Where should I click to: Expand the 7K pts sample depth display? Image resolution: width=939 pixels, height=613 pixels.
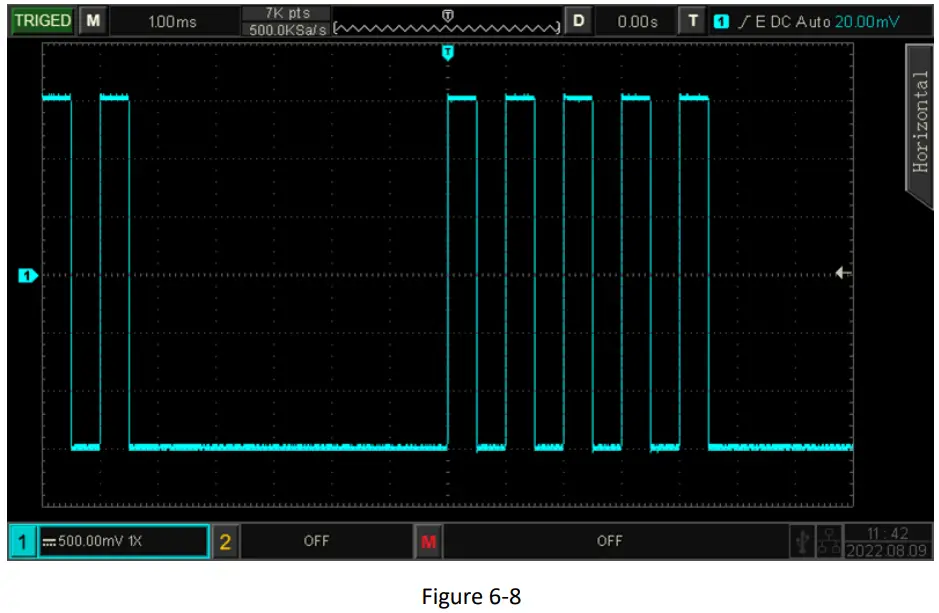[x=287, y=17]
